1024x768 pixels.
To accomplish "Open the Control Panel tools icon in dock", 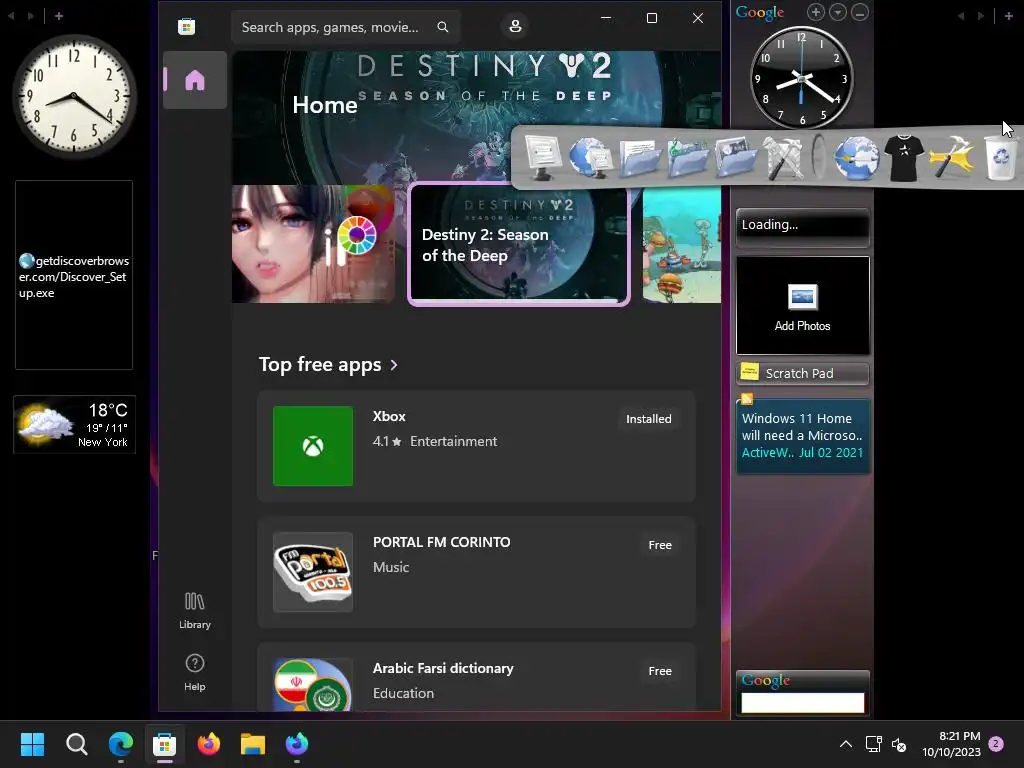I will [x=783, y=157].
